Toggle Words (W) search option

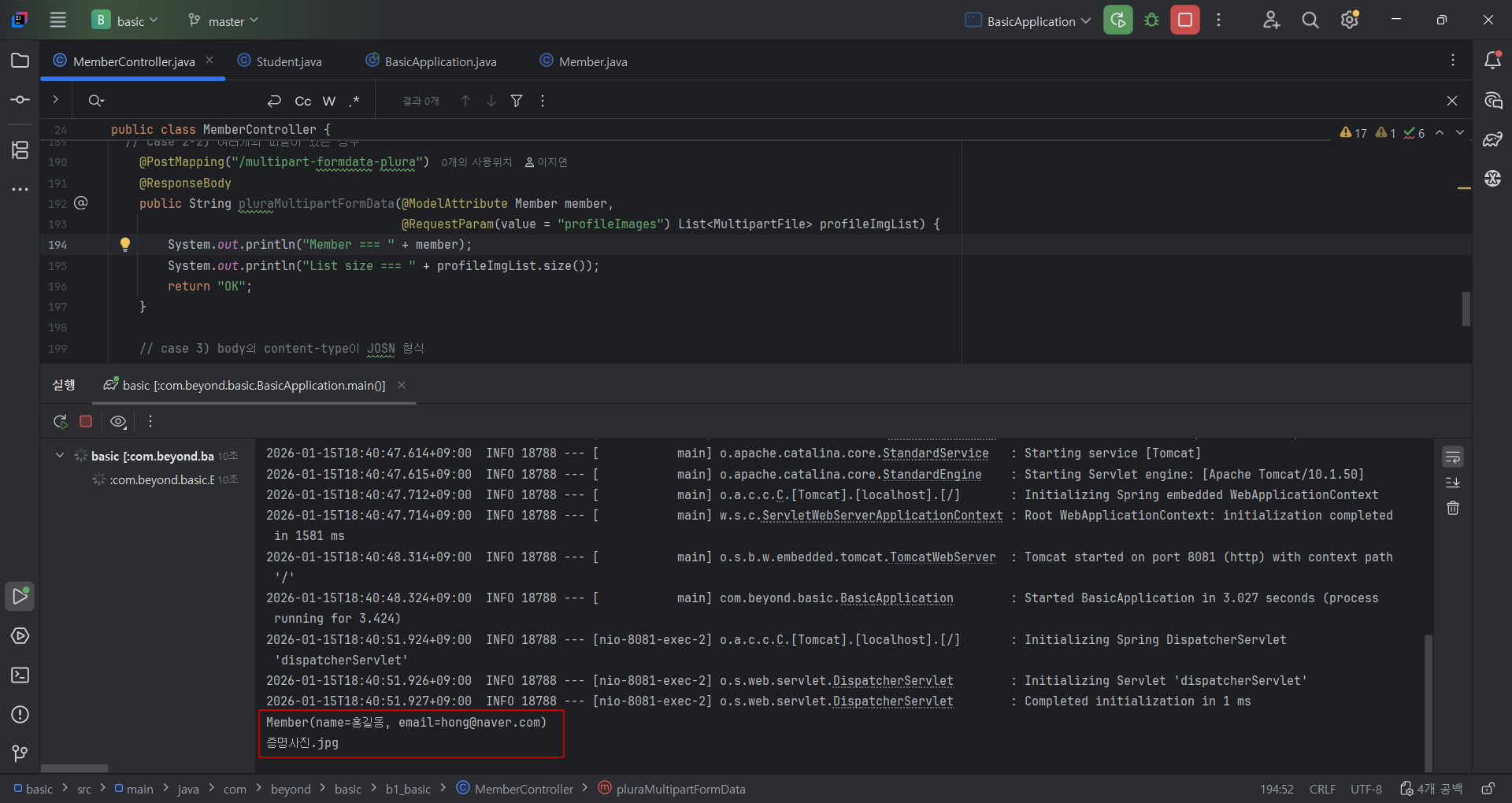point(329,101)
